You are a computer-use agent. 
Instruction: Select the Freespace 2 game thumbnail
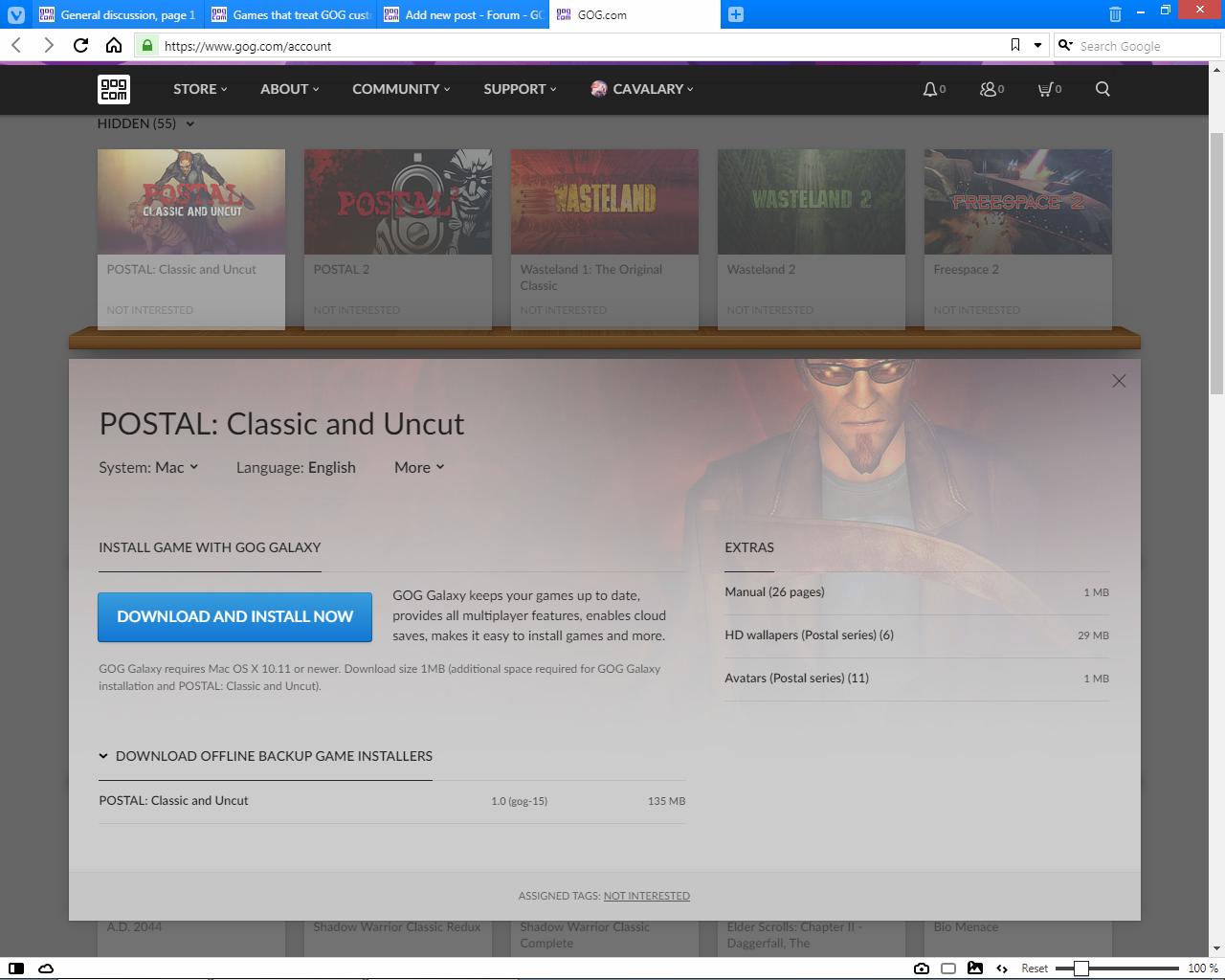click(1018, 202)
